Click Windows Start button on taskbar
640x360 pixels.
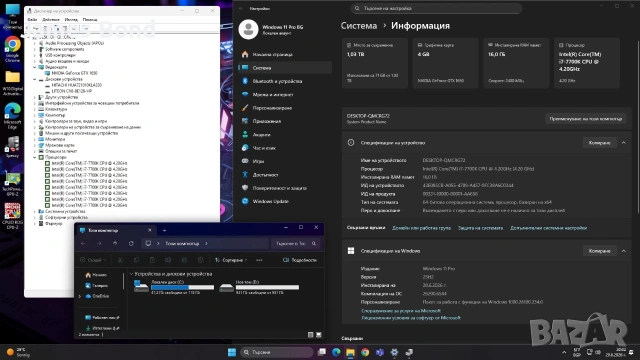point(232,352)
